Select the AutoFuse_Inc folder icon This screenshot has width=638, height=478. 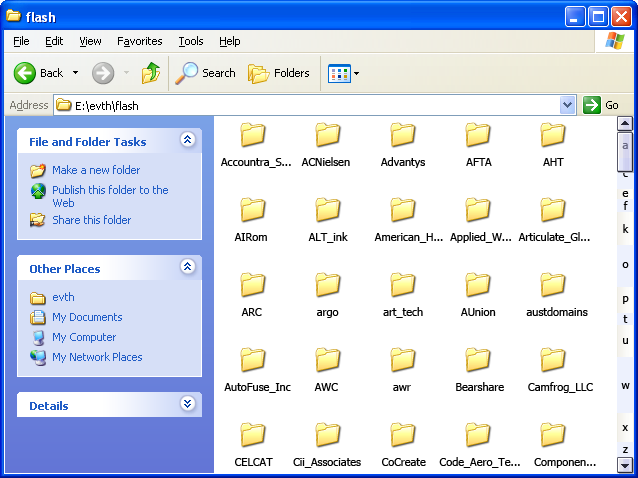pos(252,359)
